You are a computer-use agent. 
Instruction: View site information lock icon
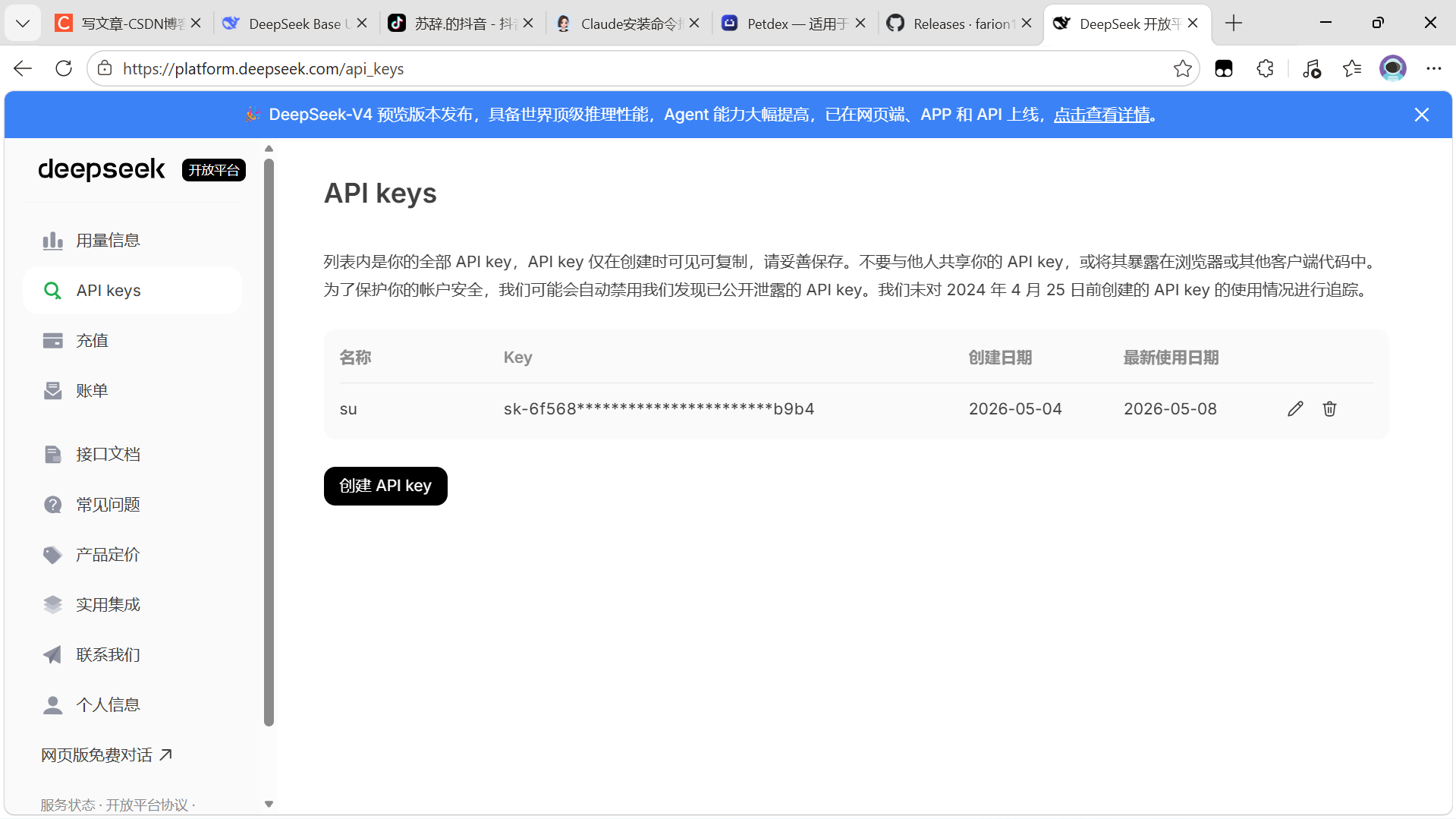coord(105,68)
